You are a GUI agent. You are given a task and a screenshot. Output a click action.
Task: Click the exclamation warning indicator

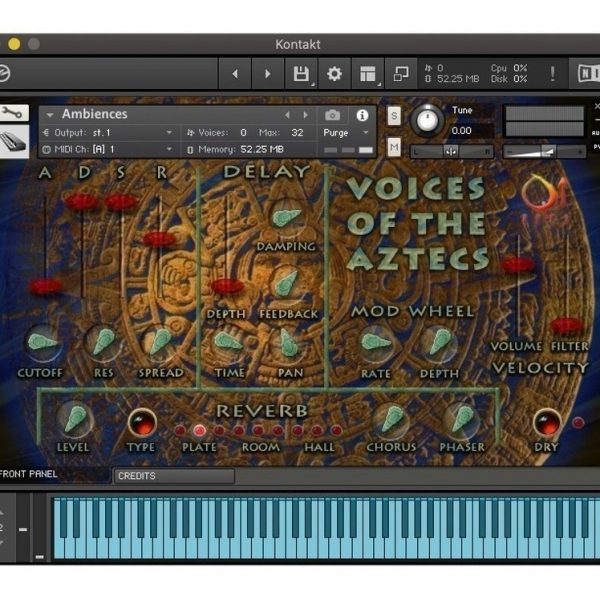click(x=552, y=73)
